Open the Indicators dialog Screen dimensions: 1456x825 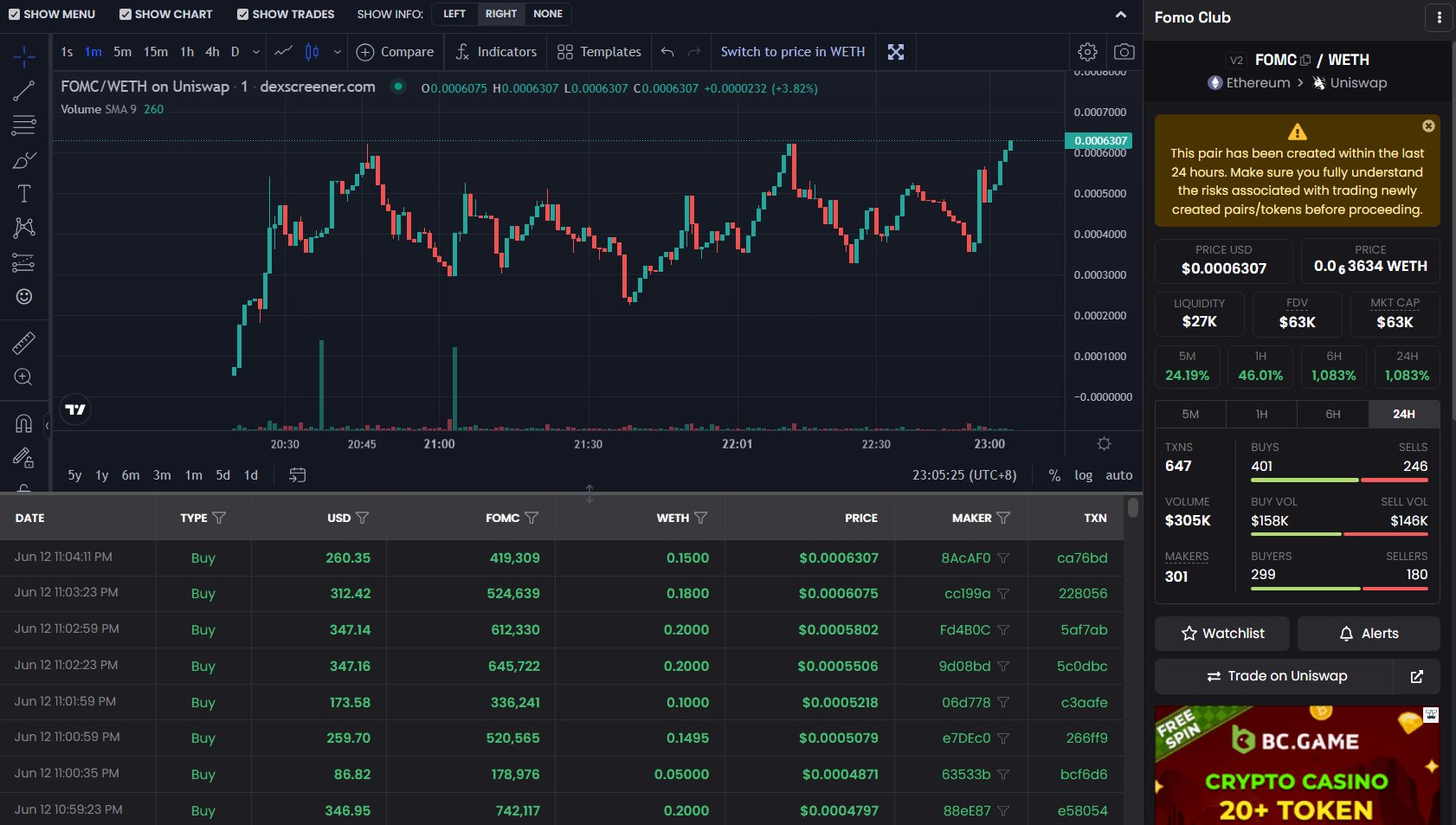click(x=495, y=52)
